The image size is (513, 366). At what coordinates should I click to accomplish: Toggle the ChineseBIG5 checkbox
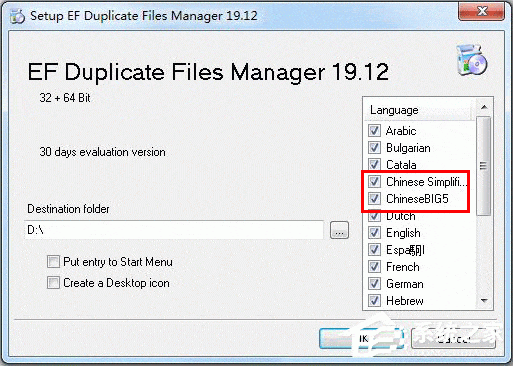(x=374, y=199)
